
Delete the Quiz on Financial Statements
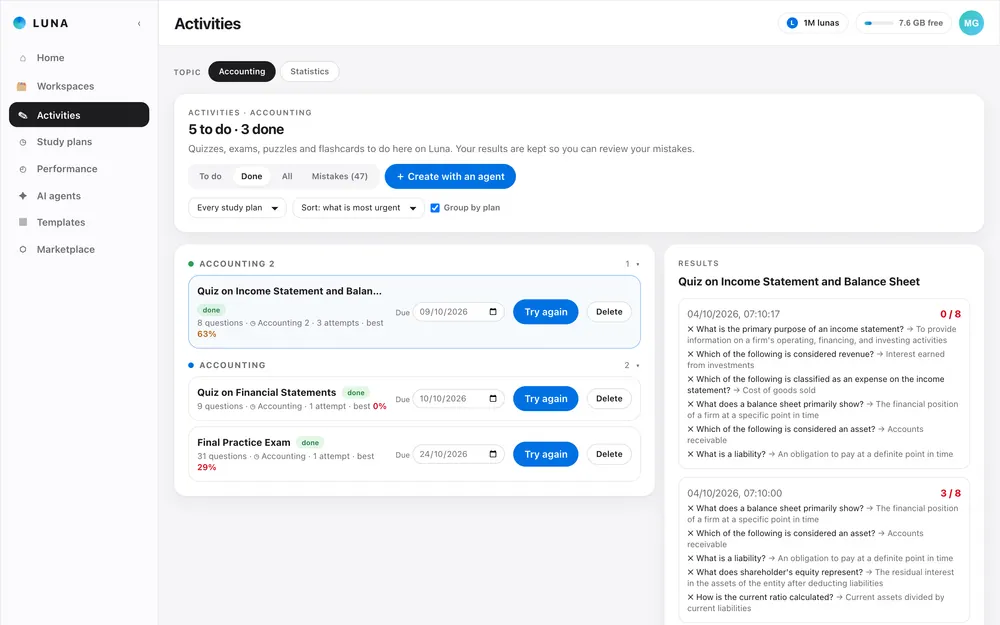(609, 399)
